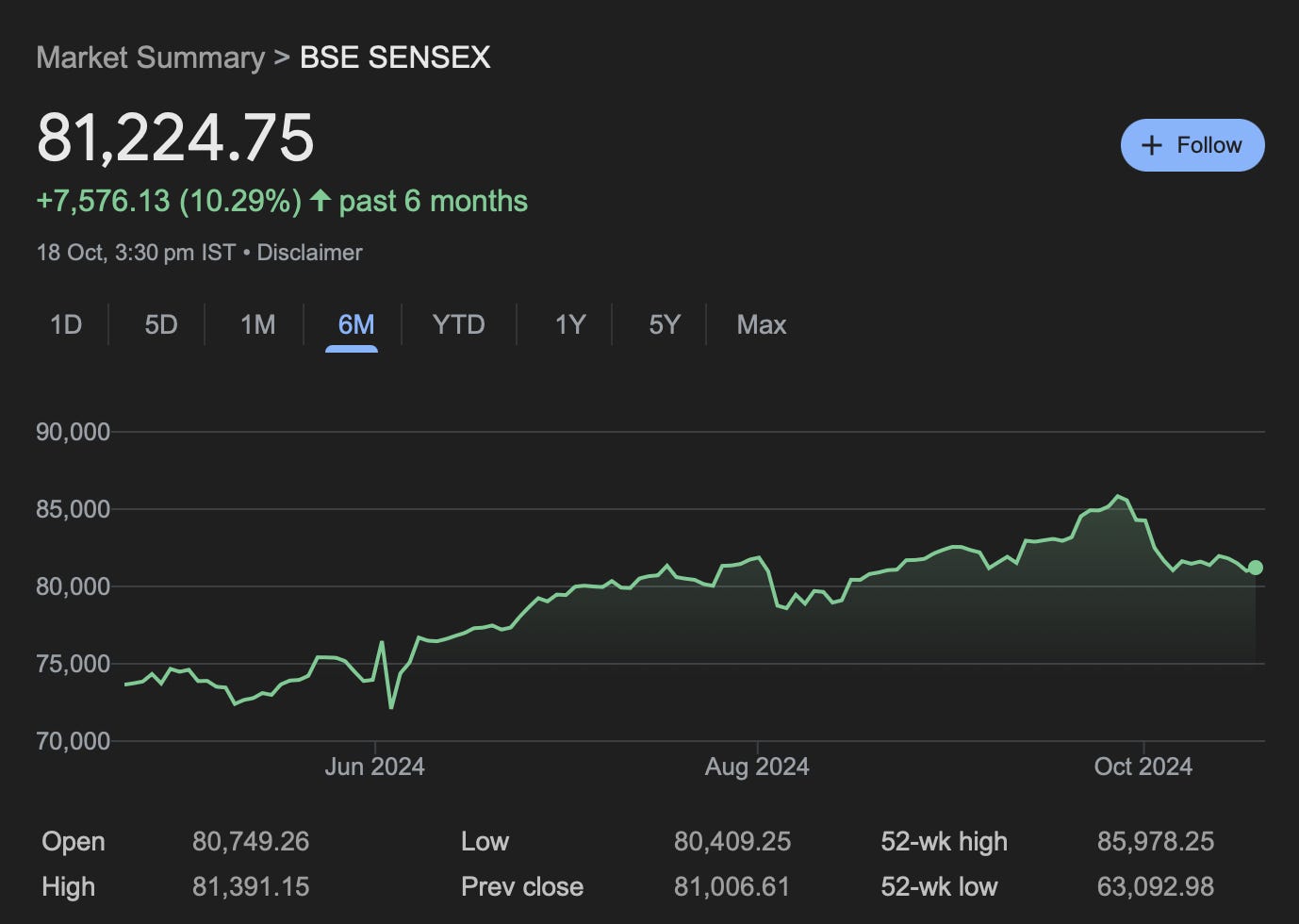Click the 75,000 y-axis label
1299x924 pixels.
73,664
